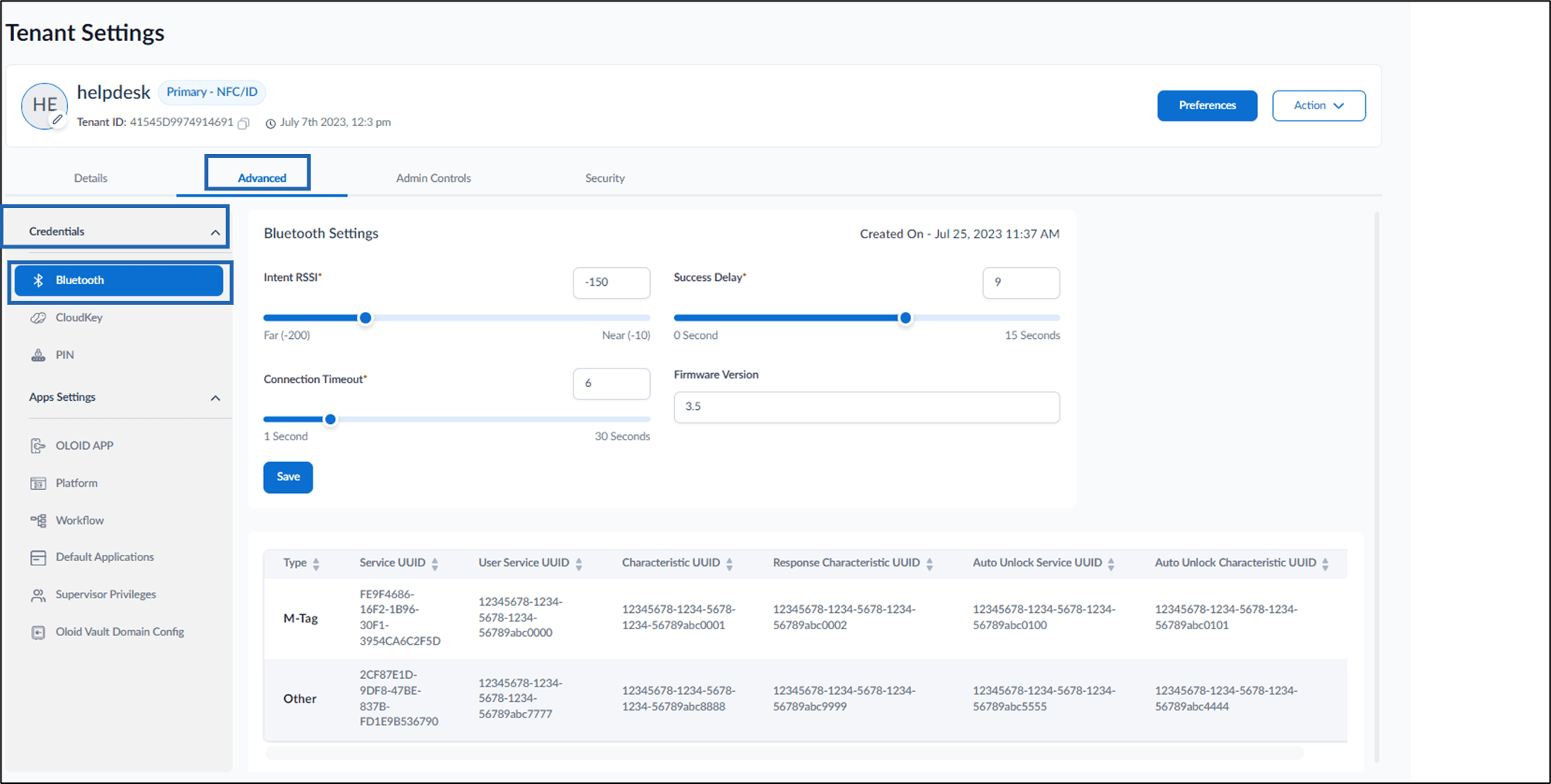Click the Connection Timeout slider handle
The height and width of the screenshot is (784, 1551).
click(x=330, y=419)
